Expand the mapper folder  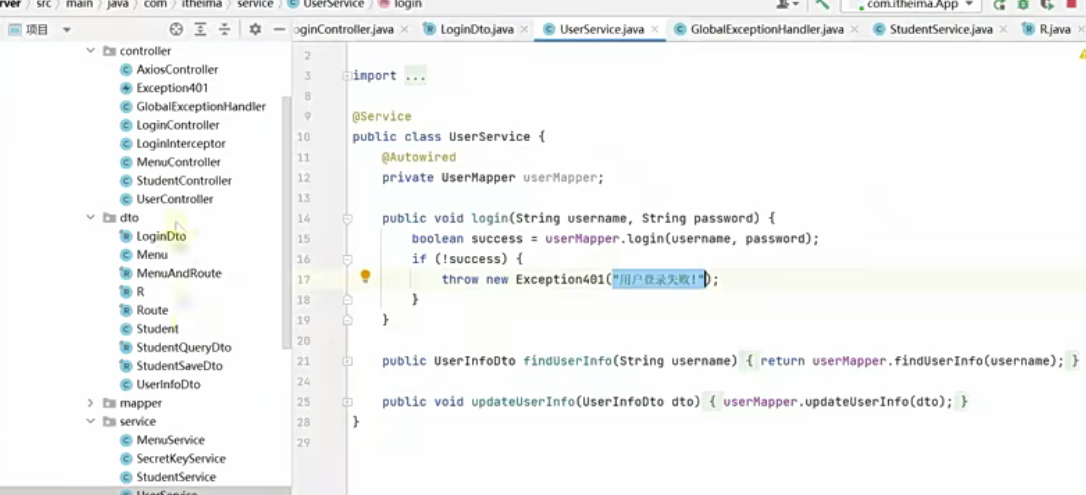point(90,403)
